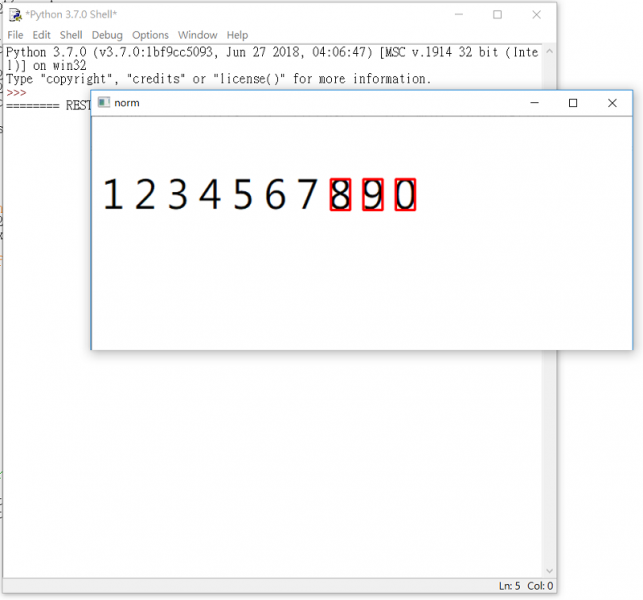The image size is (643, 600).
Task: Click the 'Col: 0' status bar entry
Action: [x=540, y=586]
